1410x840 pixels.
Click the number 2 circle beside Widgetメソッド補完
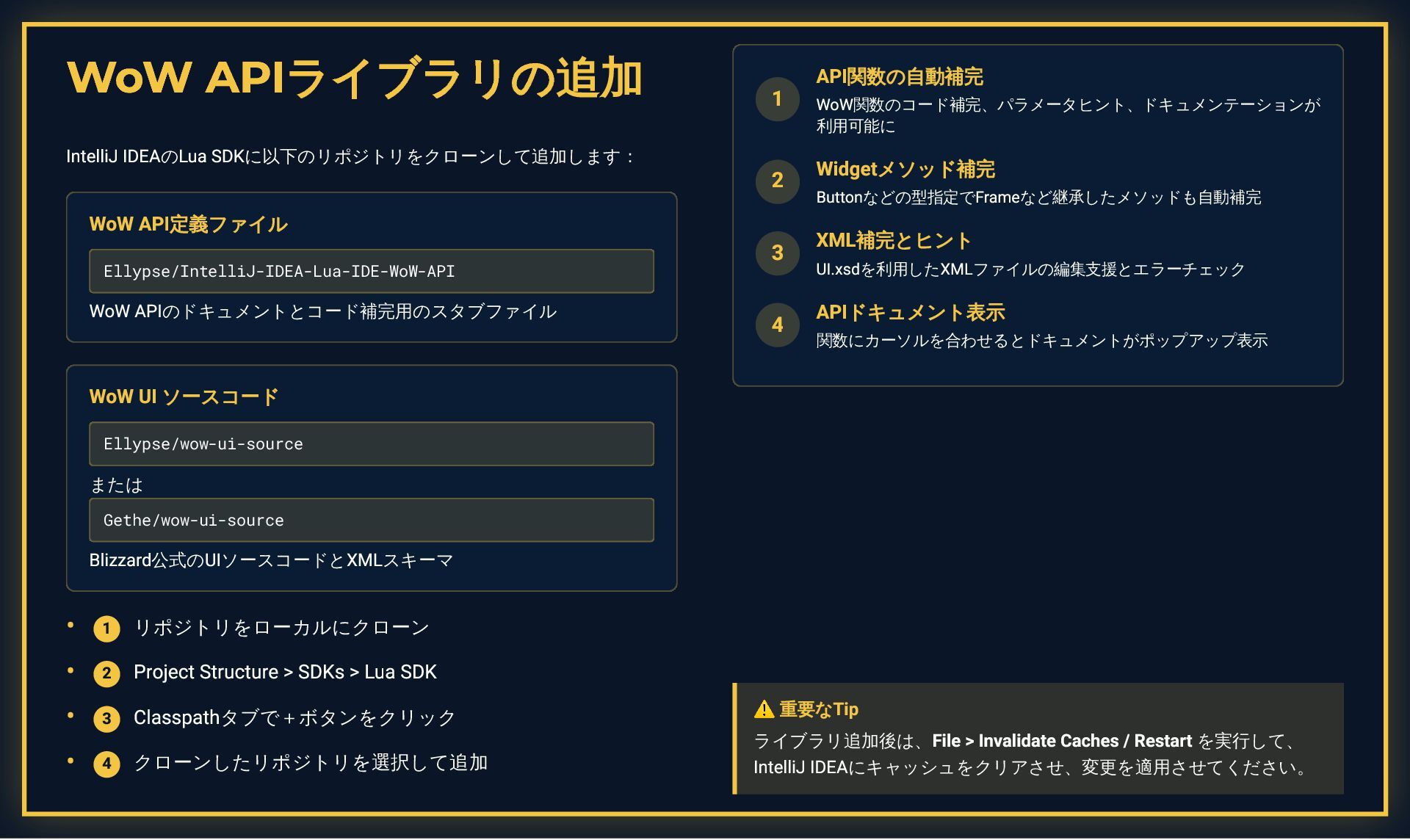tap(777, 181)
